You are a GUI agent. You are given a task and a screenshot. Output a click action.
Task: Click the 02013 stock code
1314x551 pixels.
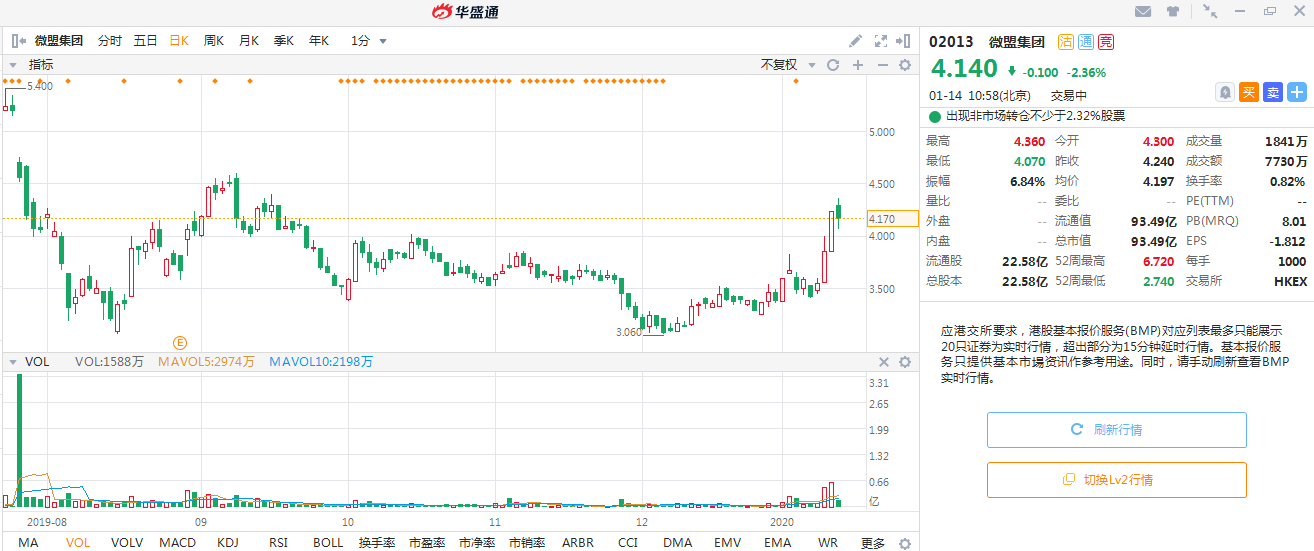952,42
